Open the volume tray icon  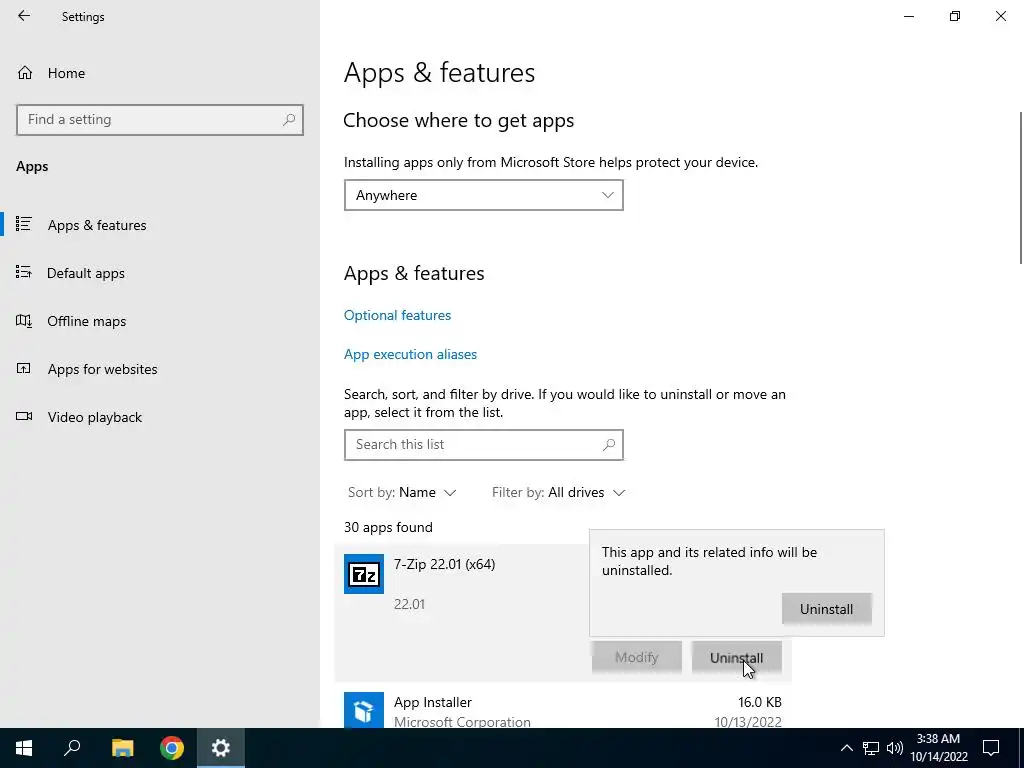click(x=895, y=748)
